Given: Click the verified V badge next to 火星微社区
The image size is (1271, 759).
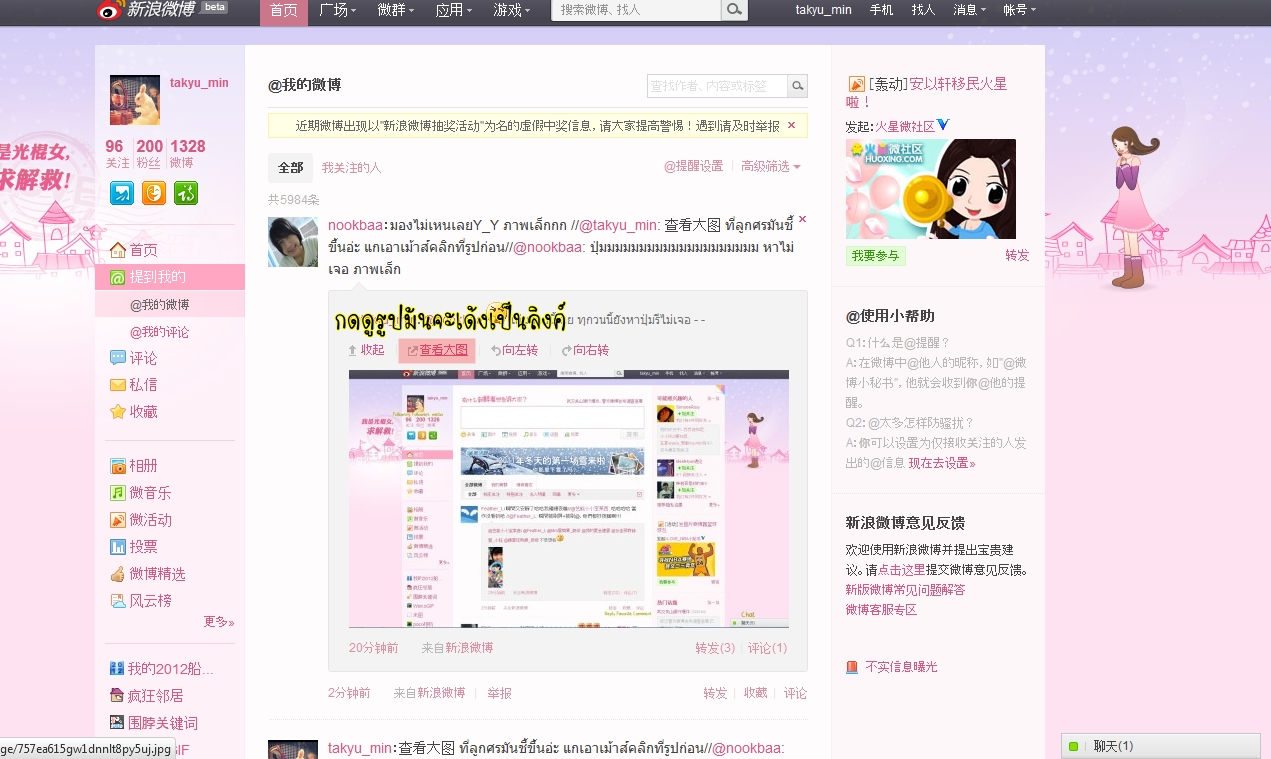Looking at the screenshot, I should [943, 126].
